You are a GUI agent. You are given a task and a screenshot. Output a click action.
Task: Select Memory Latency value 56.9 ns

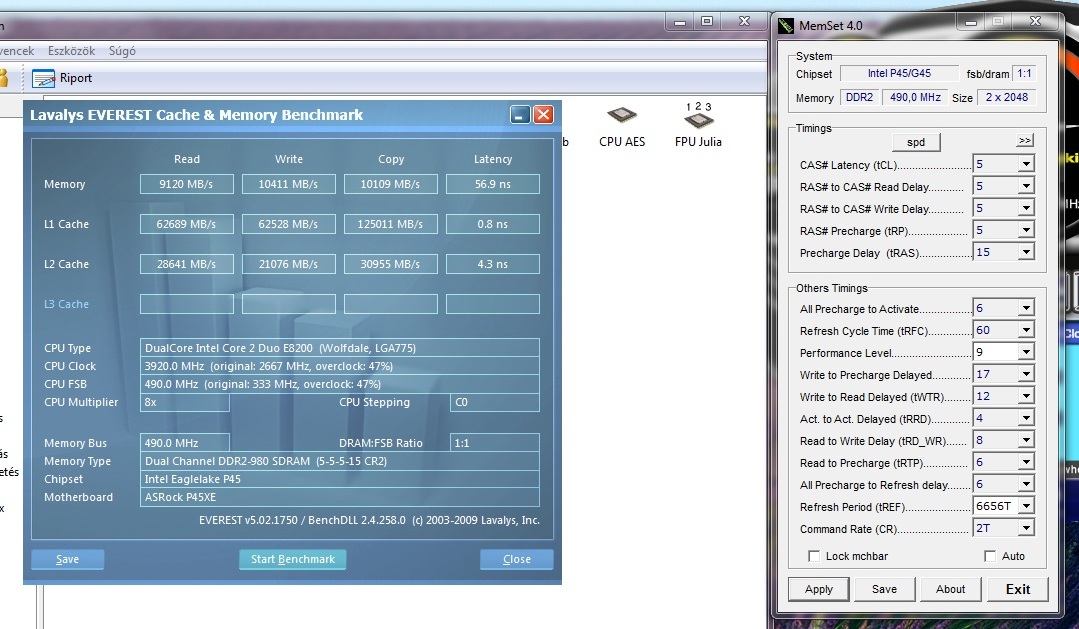(x=493, y=184)
